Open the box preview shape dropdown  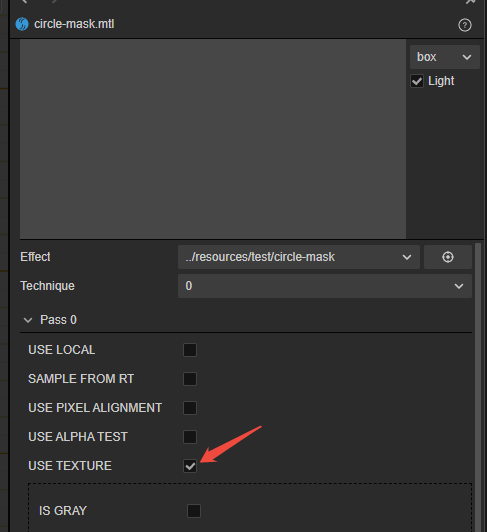[x=445, y=57]
